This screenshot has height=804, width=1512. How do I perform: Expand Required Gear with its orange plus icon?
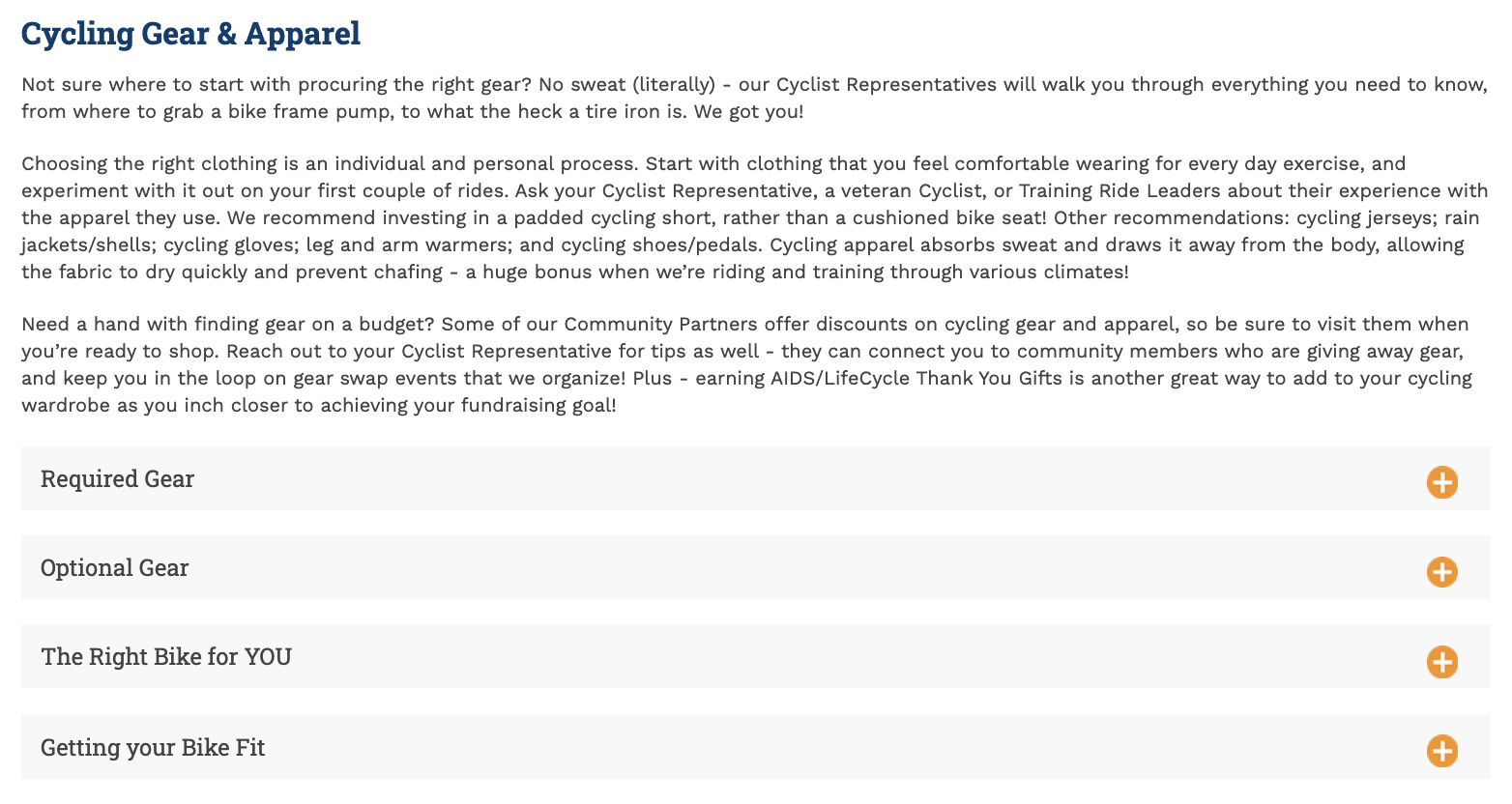pyautogui.click(x=1441, y=482)
